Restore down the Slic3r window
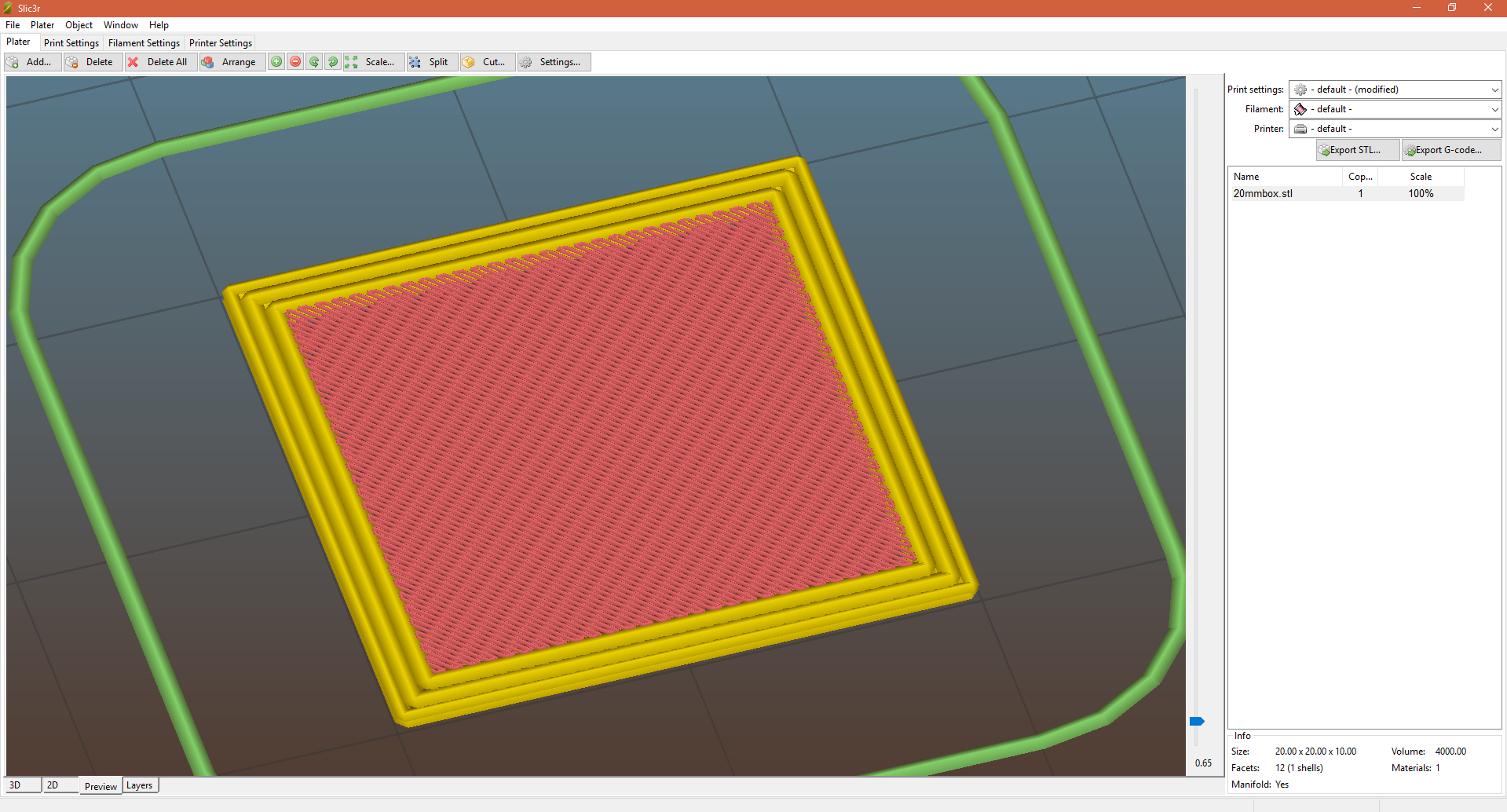1507x812 pixels. (1452, 8)
